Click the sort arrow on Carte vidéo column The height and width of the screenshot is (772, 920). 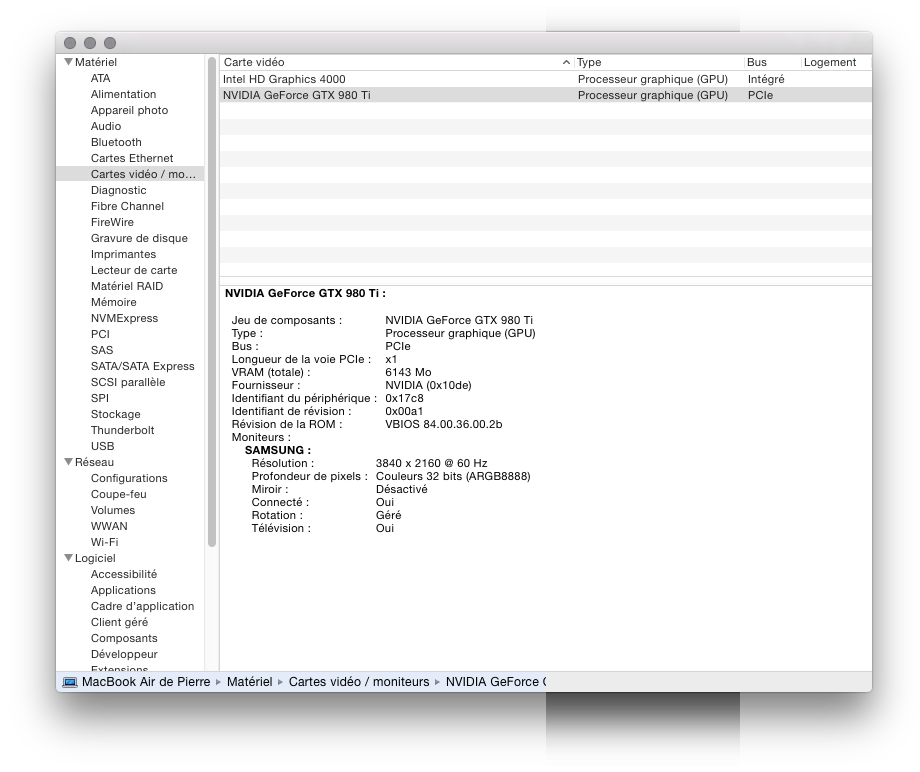tap(566, 62)
